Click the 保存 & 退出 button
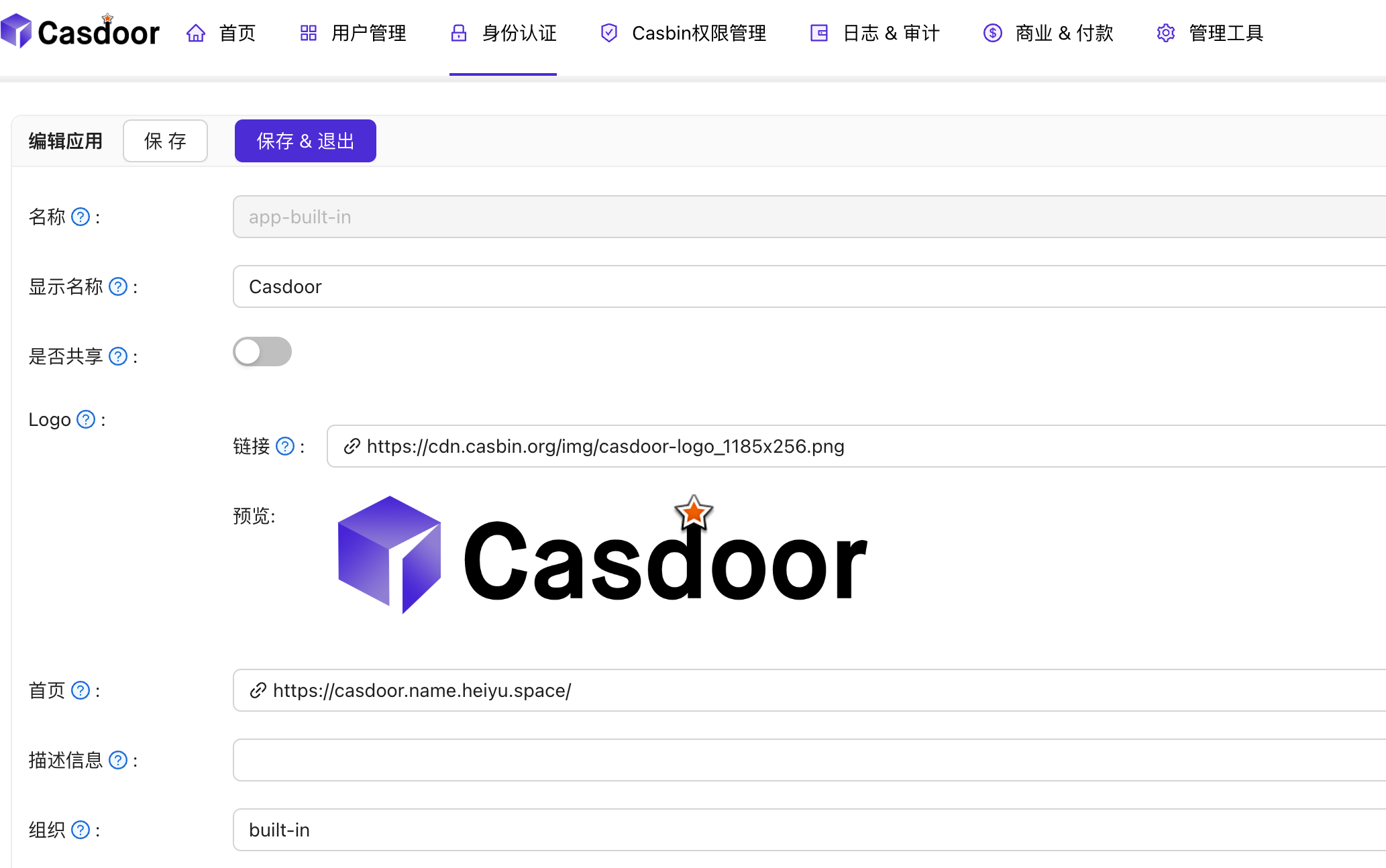1386x868 pixels. (305, 141)
